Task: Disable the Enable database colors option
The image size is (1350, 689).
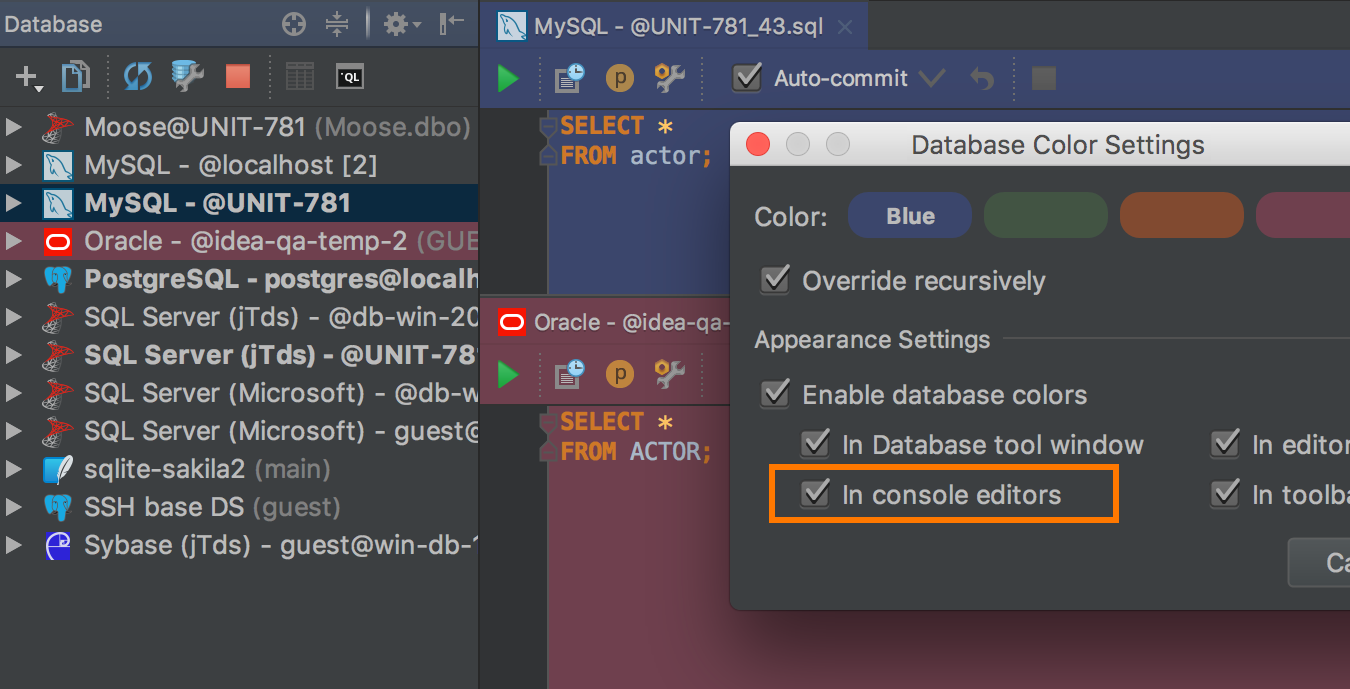Action: click(x=775, y=394)
